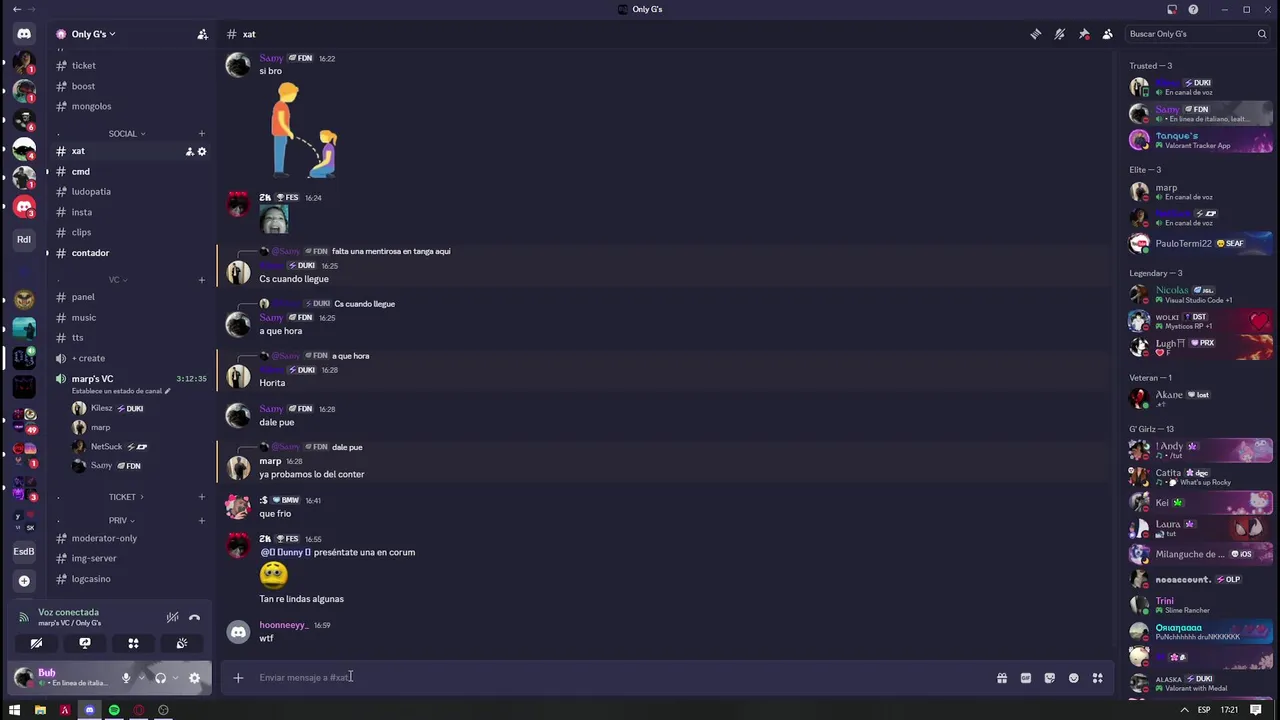The width and height of the screenshot is (1280, 720).
Task: Toggle channel notification mute bell
Action: click(1060, 34)
